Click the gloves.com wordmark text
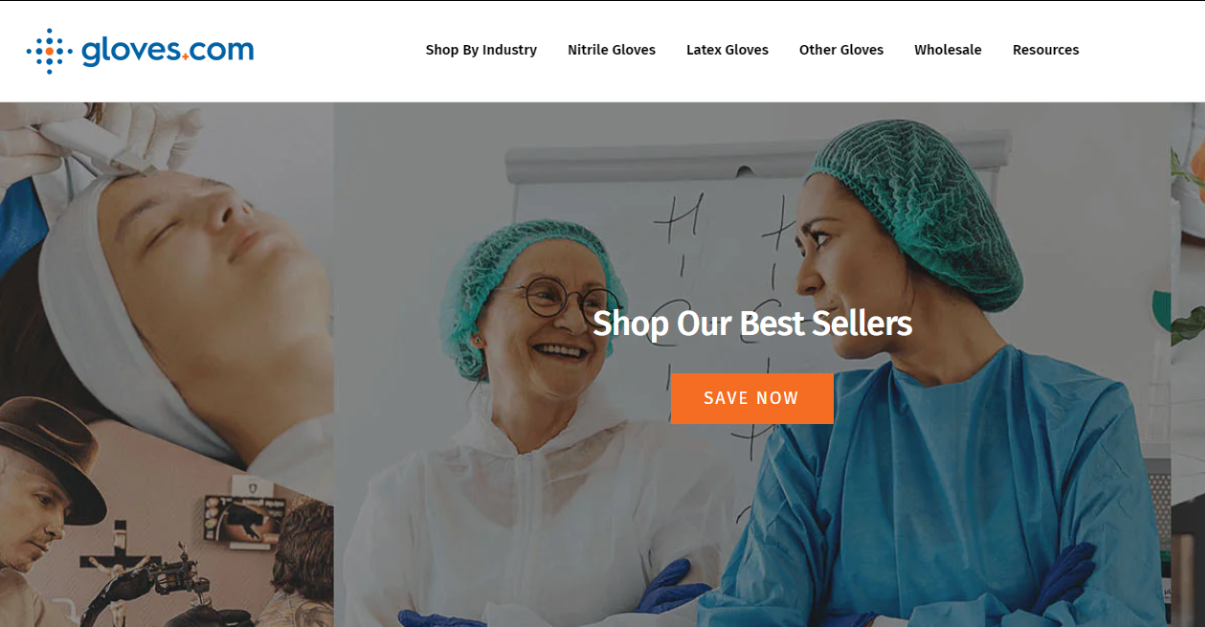This screenshot has height=627, width=1205. [168, 50]
